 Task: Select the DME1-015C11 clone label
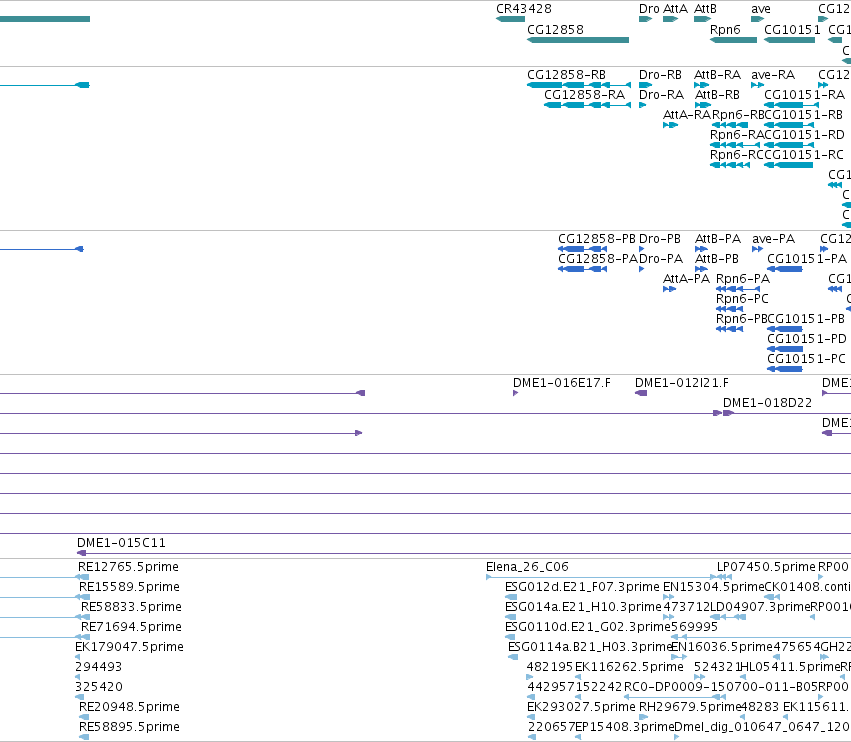coord(121,543)
